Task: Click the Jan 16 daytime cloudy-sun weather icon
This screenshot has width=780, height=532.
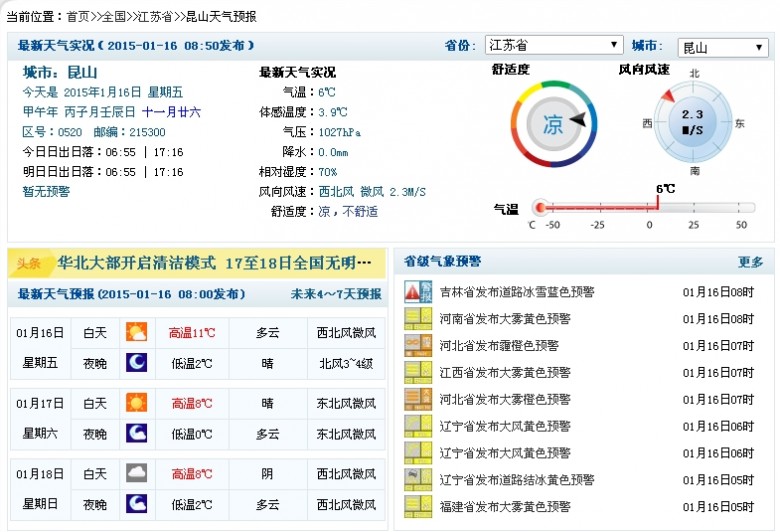Action: point(135,333)
